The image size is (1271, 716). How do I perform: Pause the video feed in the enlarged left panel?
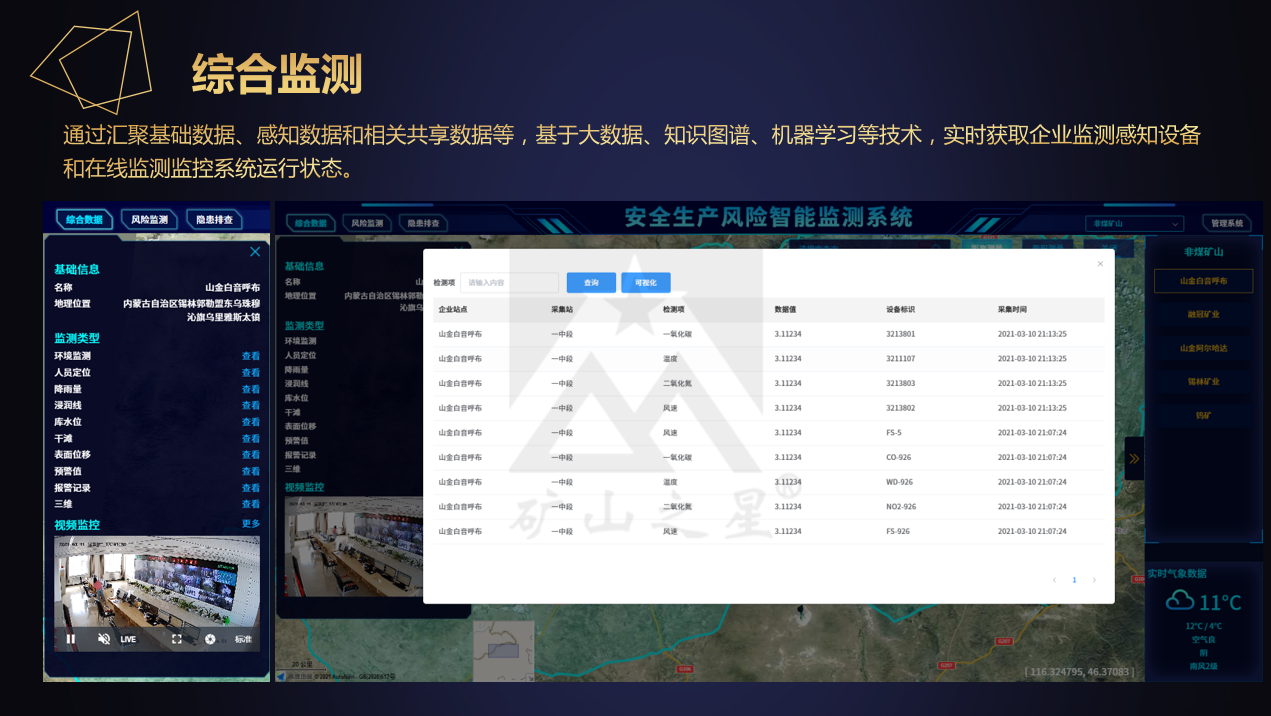(x=71, y=639)
